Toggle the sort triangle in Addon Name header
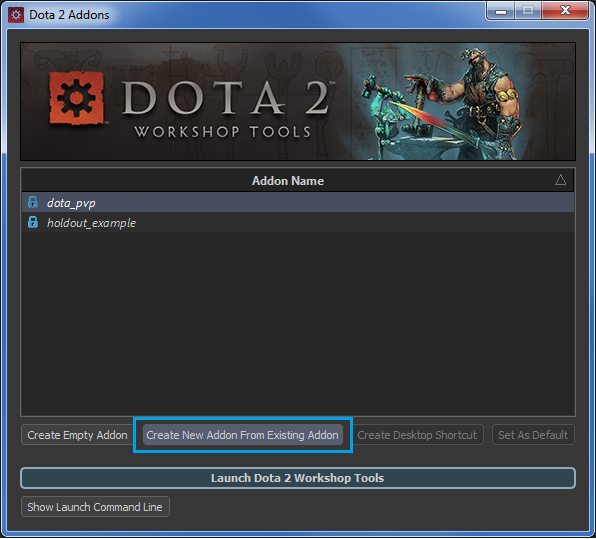Image resolution: width=596 pixels, height=539 pixels. 560,180
